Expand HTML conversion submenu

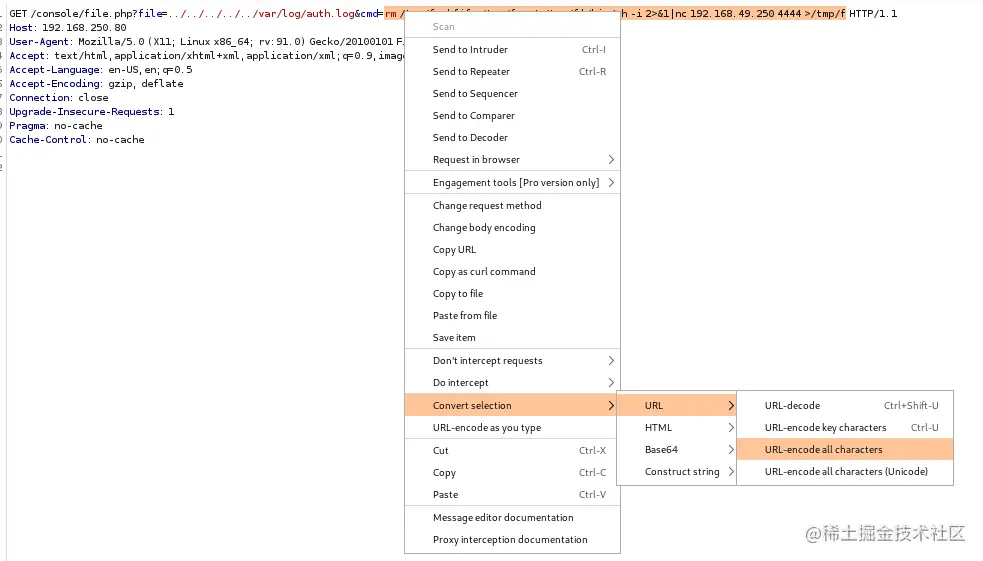(677, 427)
